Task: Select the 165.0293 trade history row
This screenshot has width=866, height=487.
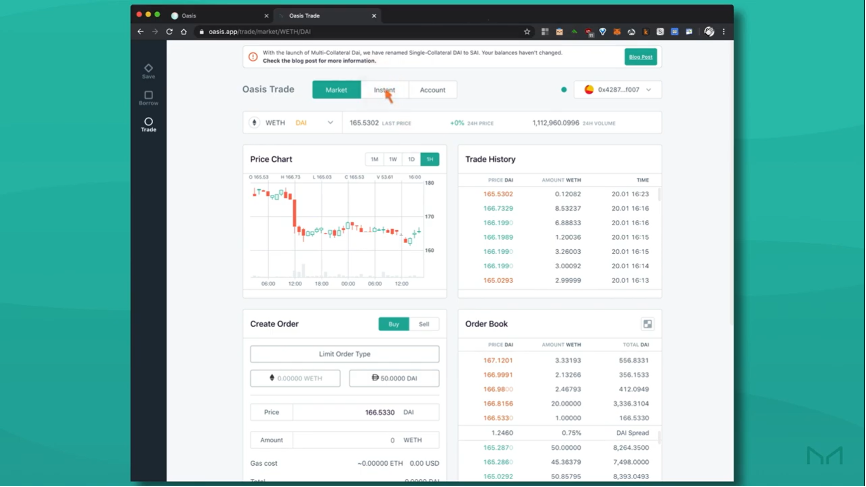Action: point(558,280)
